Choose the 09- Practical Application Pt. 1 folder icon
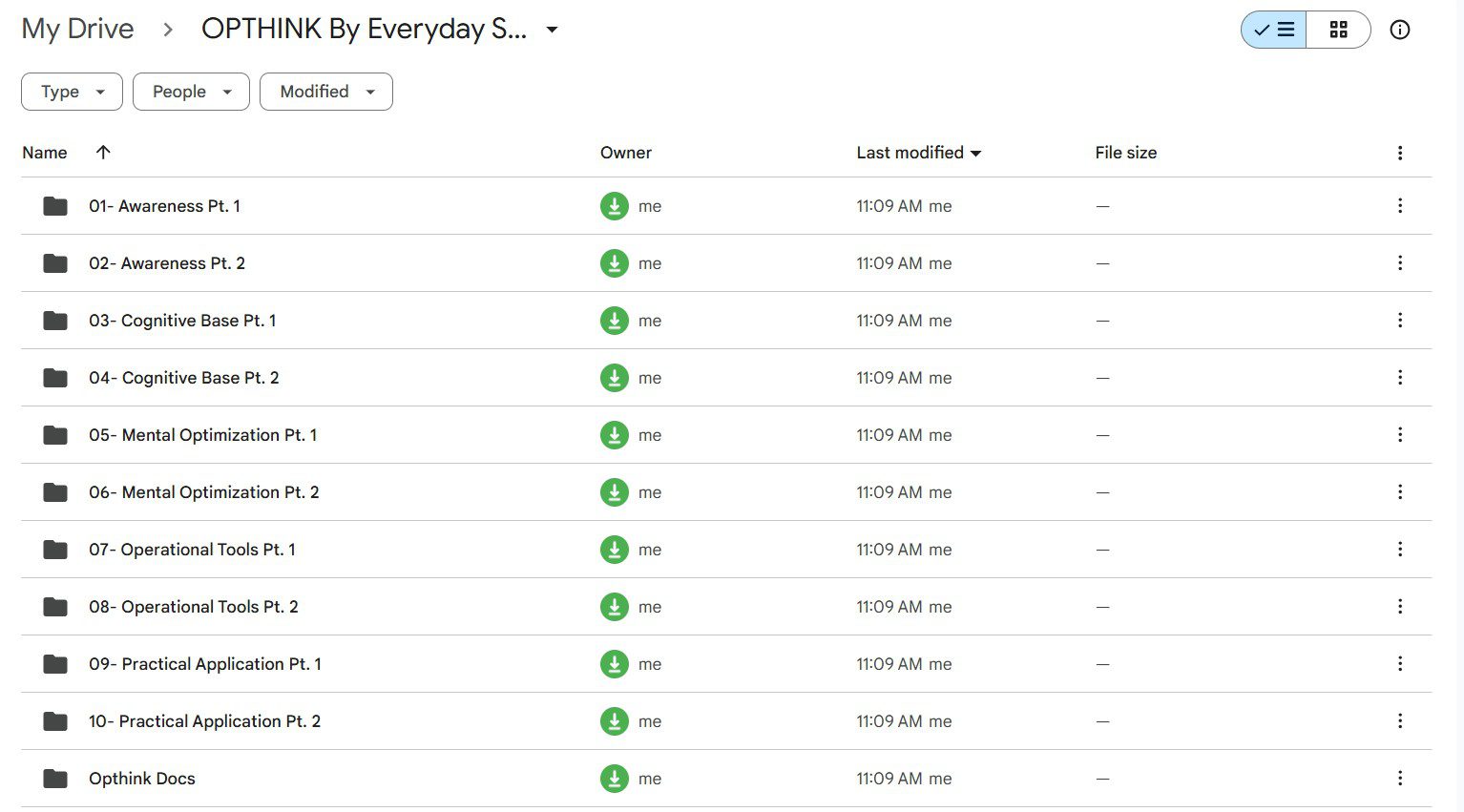This screenshot has height=812, width=1464. pyautogui.click(x=55, y=664)
